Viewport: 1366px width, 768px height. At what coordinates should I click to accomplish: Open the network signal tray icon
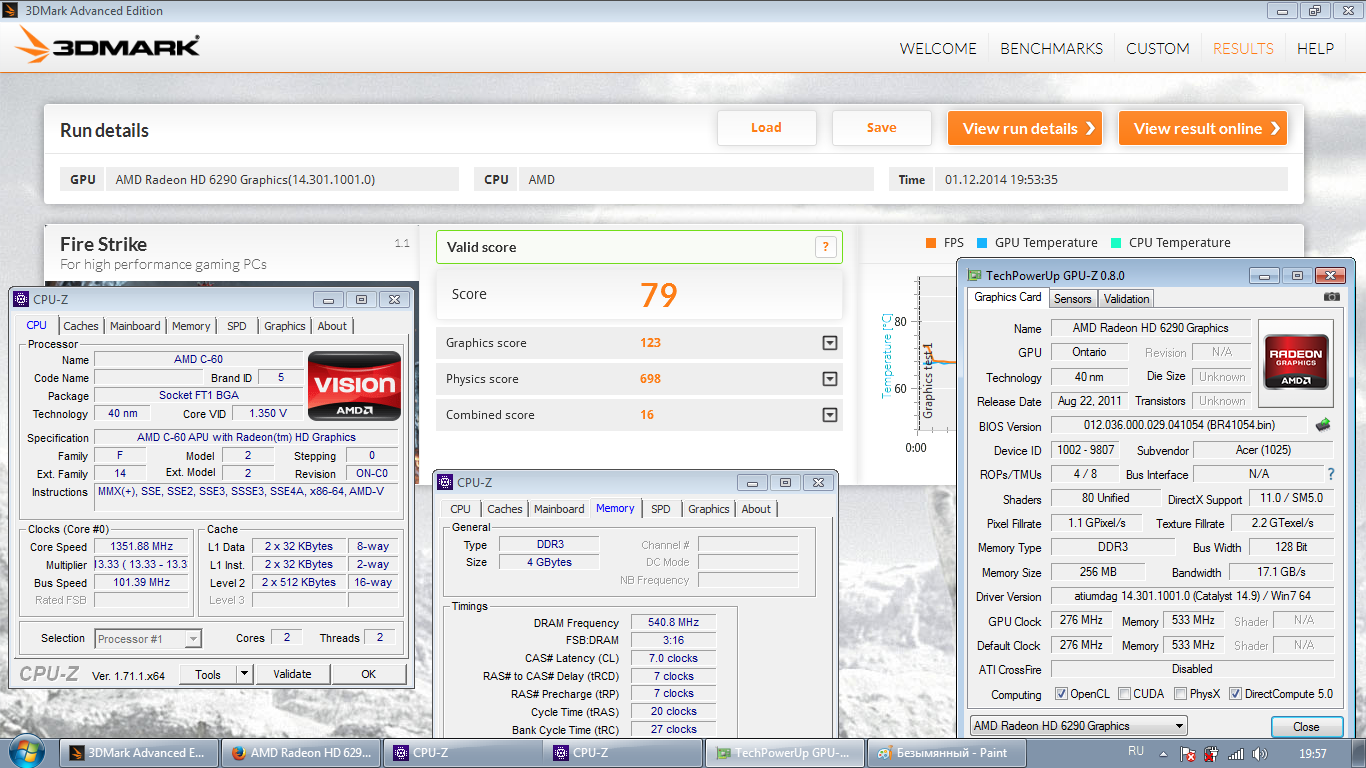(x=1237, y=753)
